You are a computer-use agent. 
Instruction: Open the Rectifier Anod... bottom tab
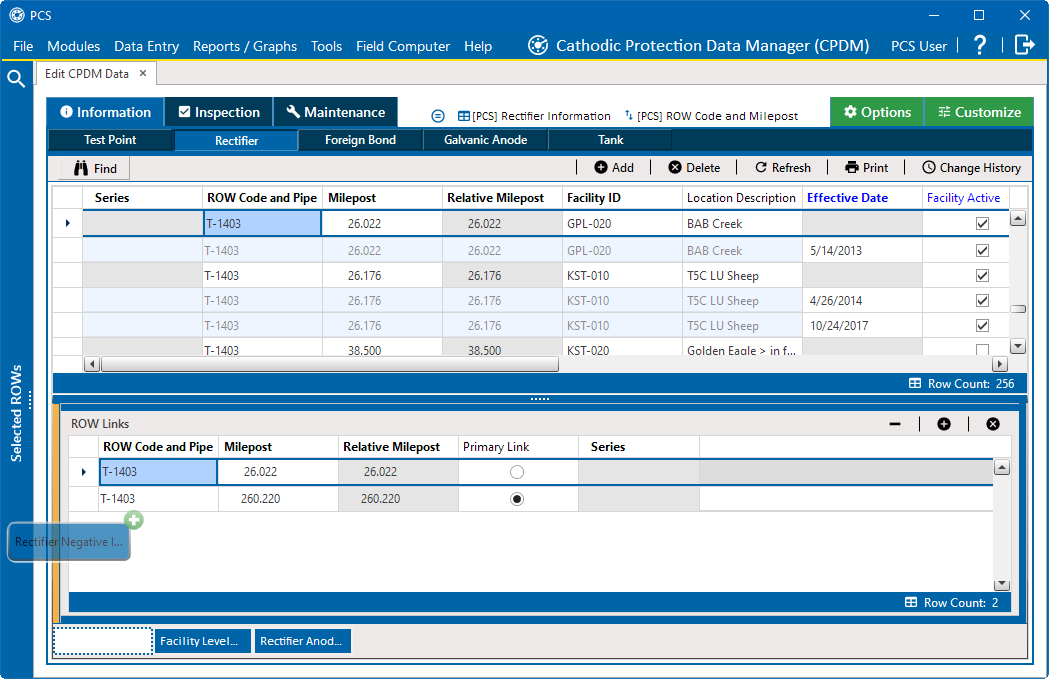coord(301,641)
